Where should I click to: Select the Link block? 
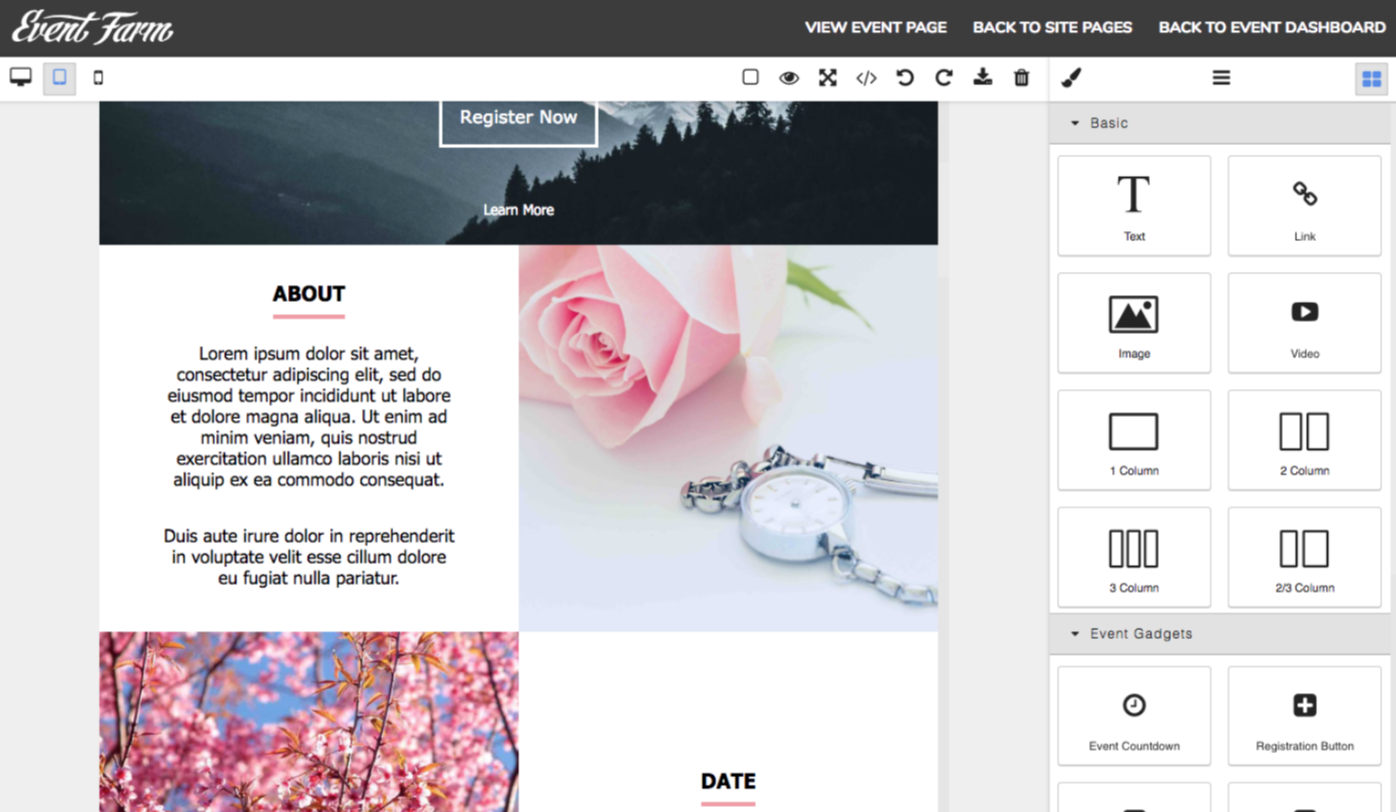(1304, 206)
